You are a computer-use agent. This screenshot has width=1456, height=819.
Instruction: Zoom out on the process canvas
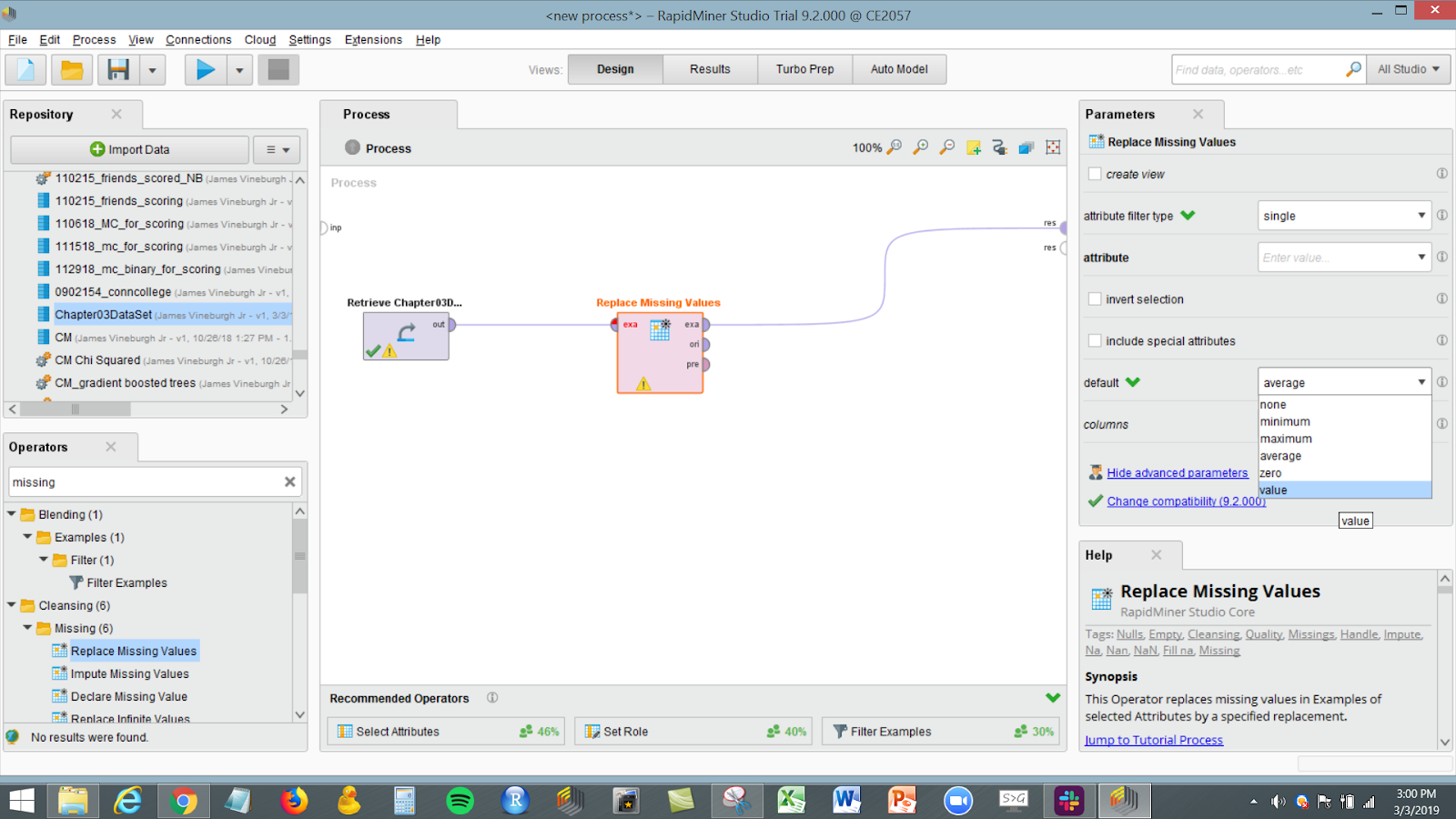[x=947, y=147]
